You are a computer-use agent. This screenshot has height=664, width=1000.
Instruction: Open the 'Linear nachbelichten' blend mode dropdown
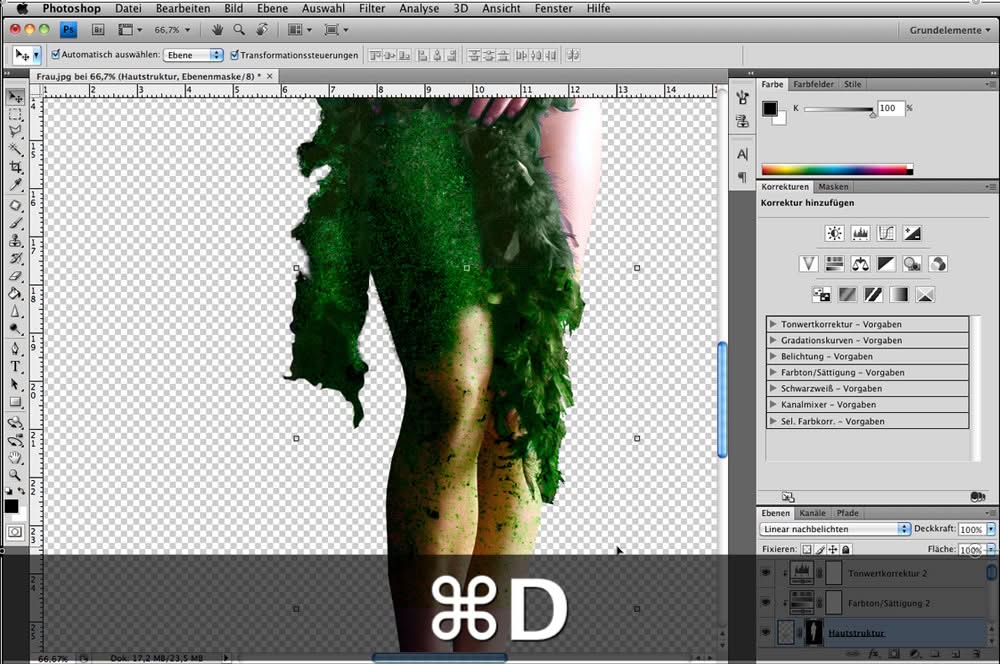click(x=835, y=529)
